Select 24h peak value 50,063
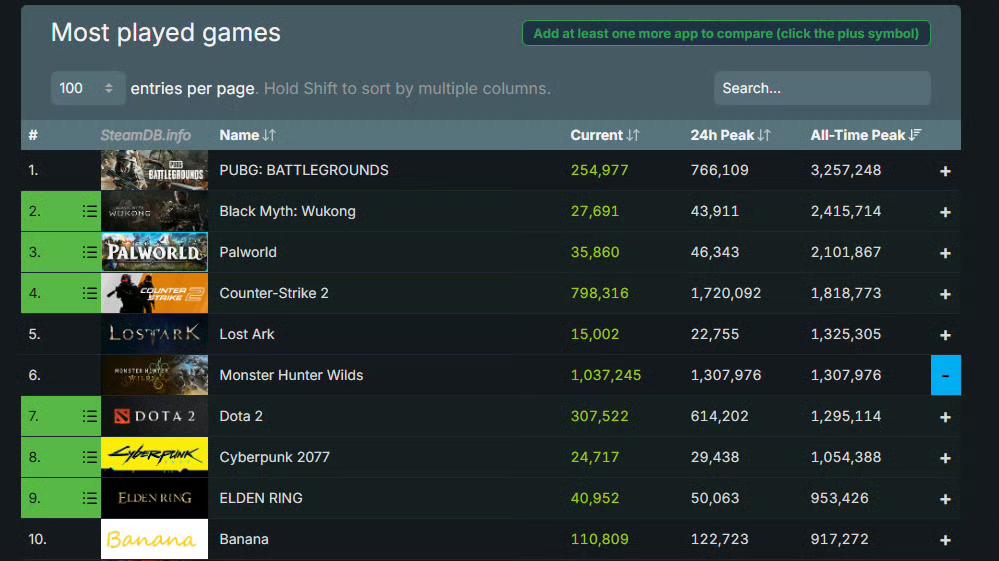Viewport: 999px width, 561px height. 715,498
